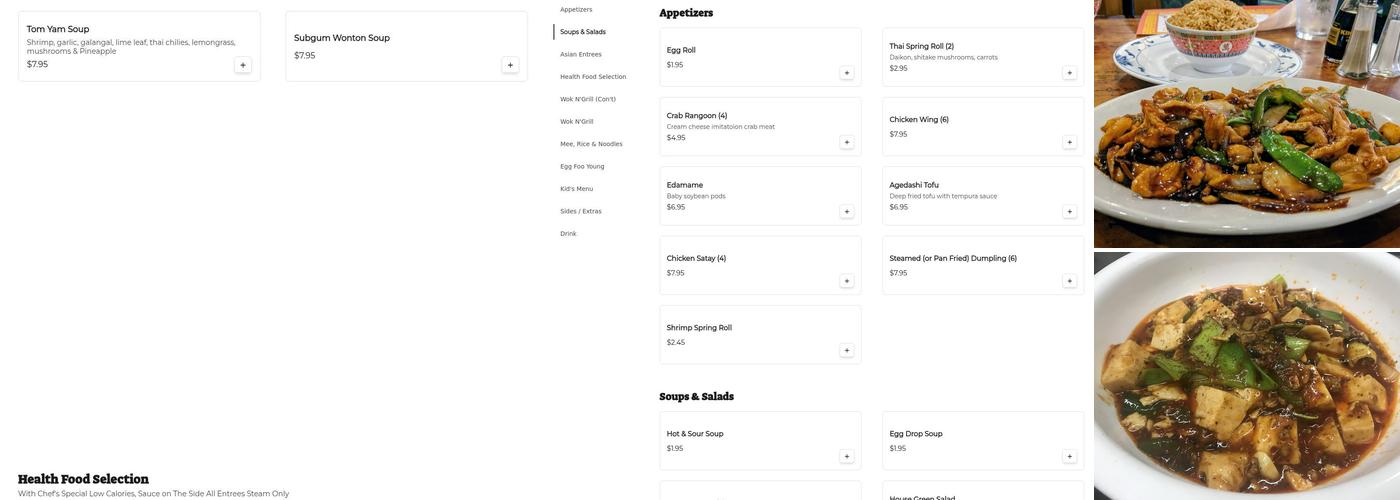Add Subgum Wonton Soup to the order
The height and width of the screenshot is (500, 1400).
(510, 65)
